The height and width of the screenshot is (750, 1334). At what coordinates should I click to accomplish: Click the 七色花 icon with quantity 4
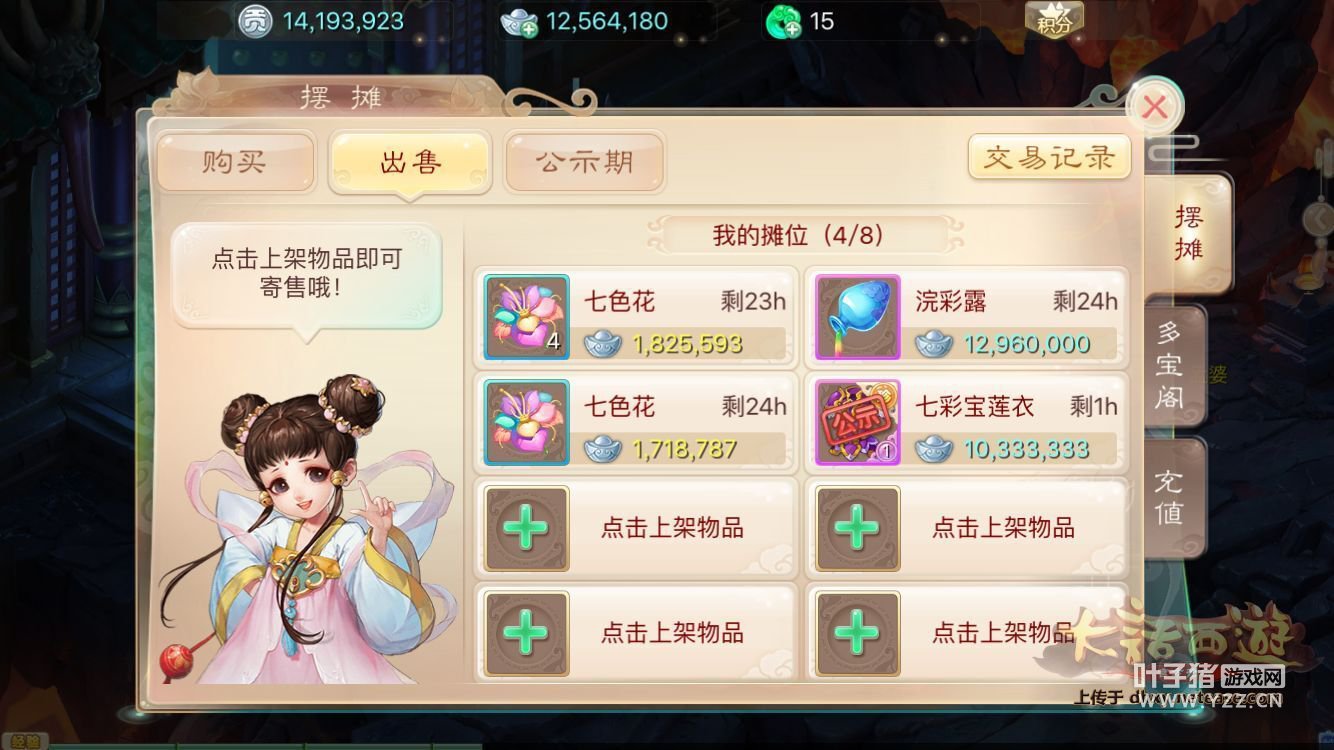(527, 317)
